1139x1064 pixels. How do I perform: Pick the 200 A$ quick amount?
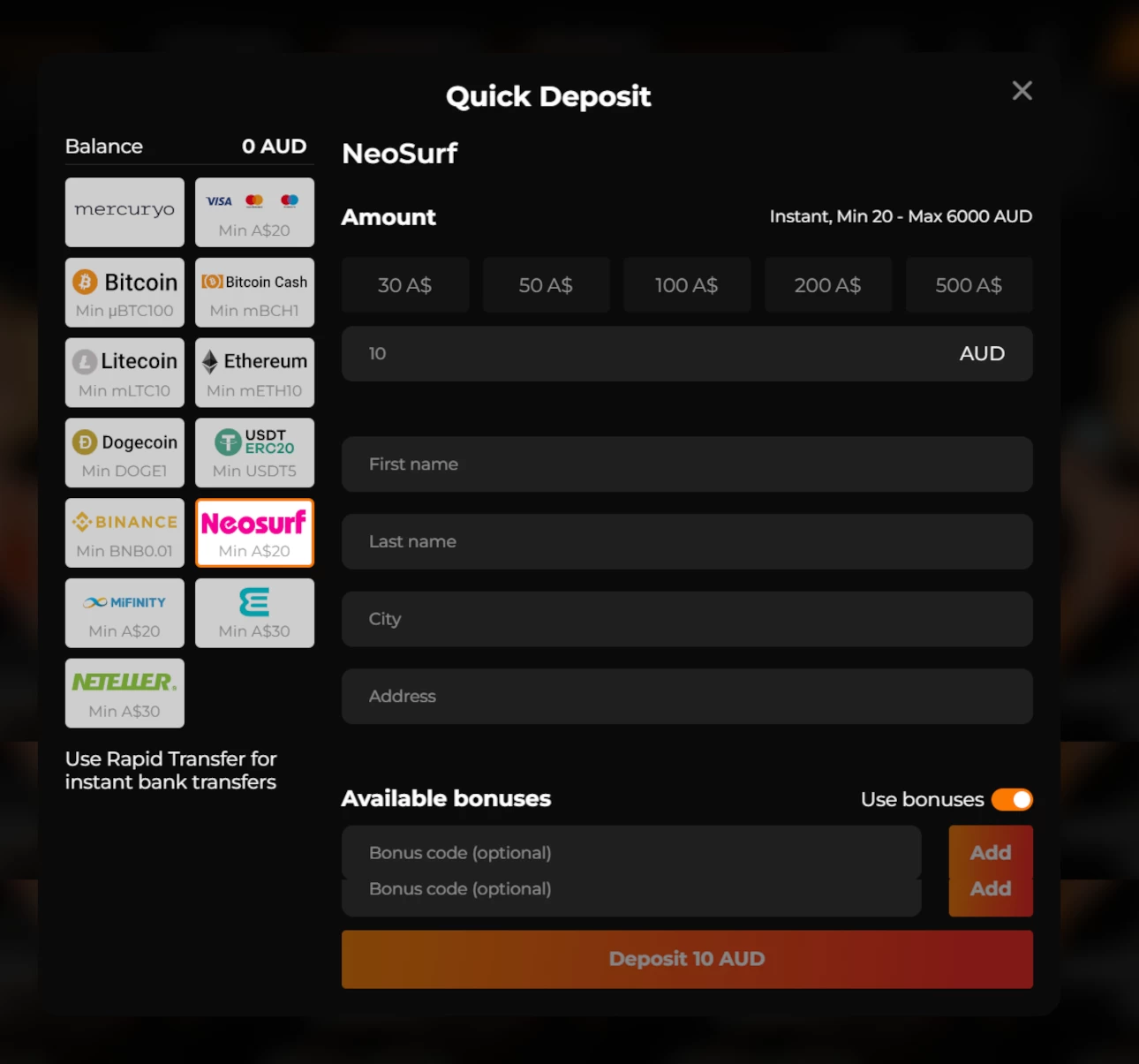[x=828, y=285]
